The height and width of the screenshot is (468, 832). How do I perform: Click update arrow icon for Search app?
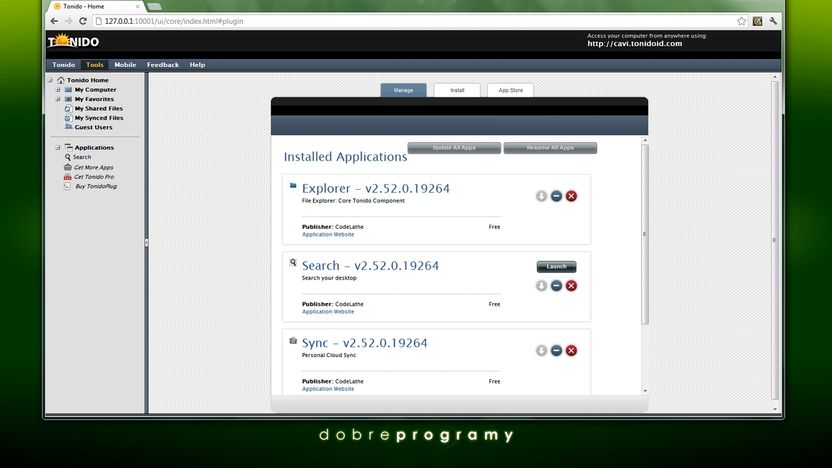[541, 286]
